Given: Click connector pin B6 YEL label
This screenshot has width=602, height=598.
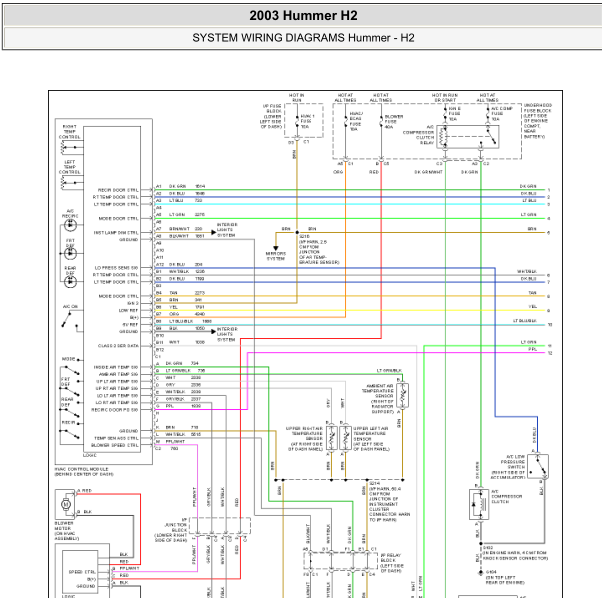Looking at the screenshot, I should click(x=173, y=307).
